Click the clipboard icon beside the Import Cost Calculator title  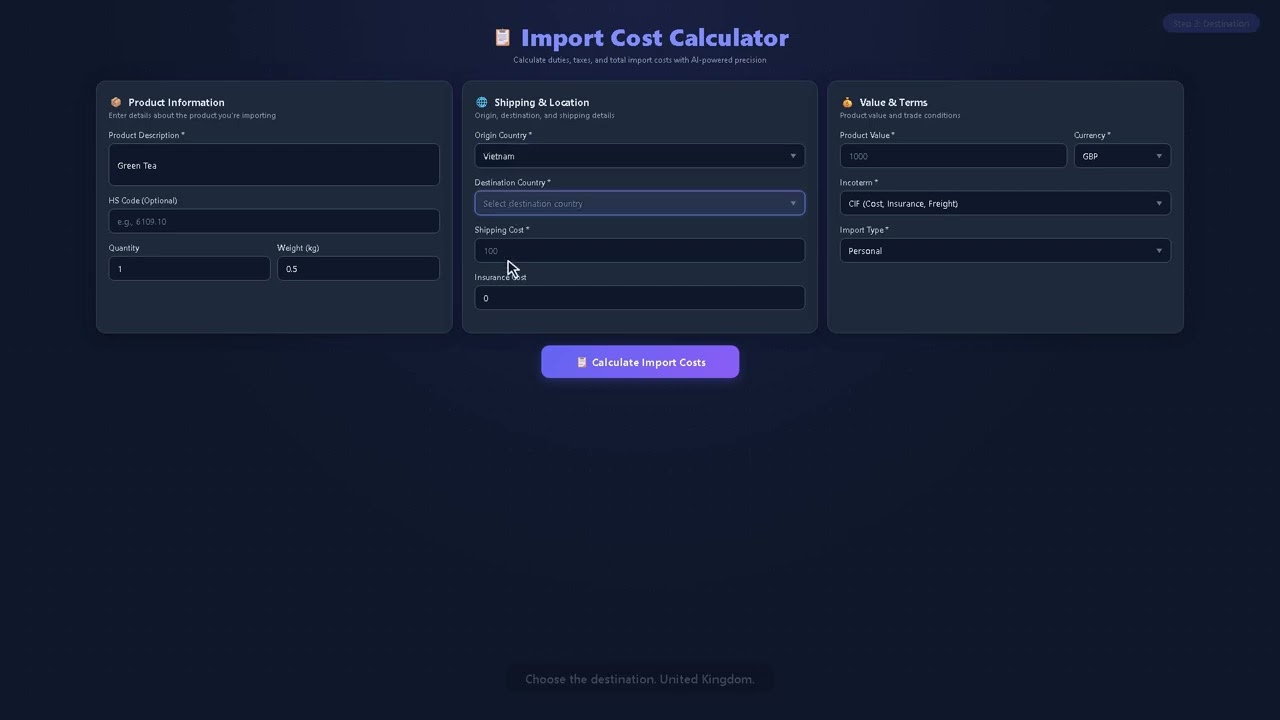point(502,38)
